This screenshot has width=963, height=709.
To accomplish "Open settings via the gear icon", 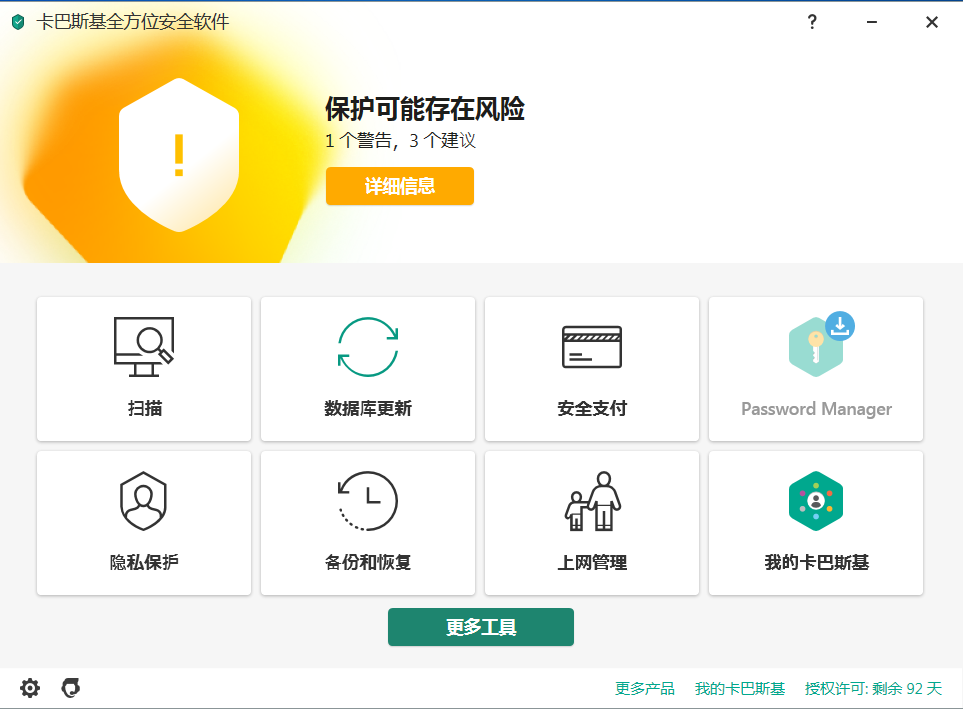I will 29,688.
